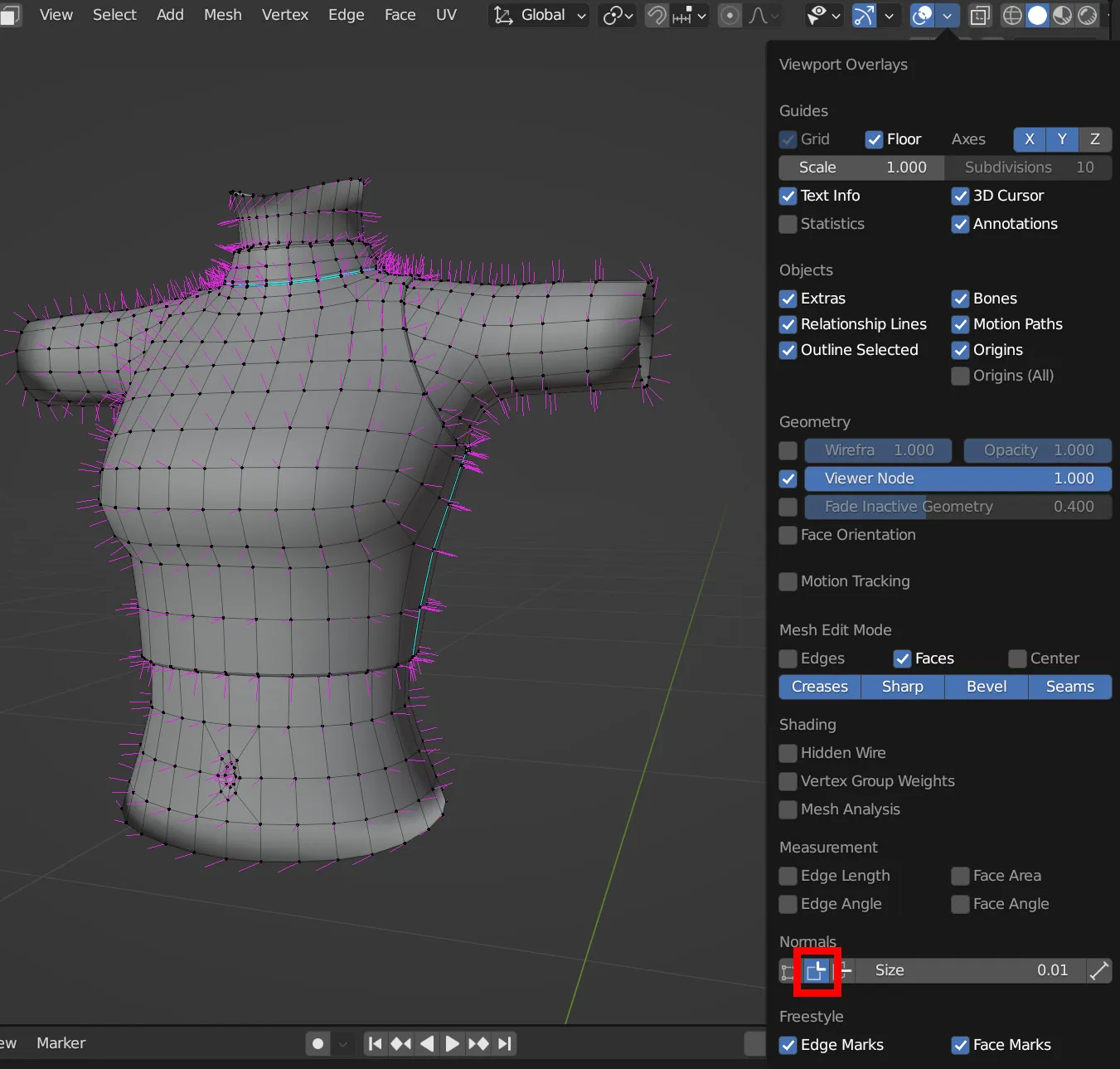Open the snapping options dropdown
Viewport: 1120px width, 1069px height.
coord(690,15)
